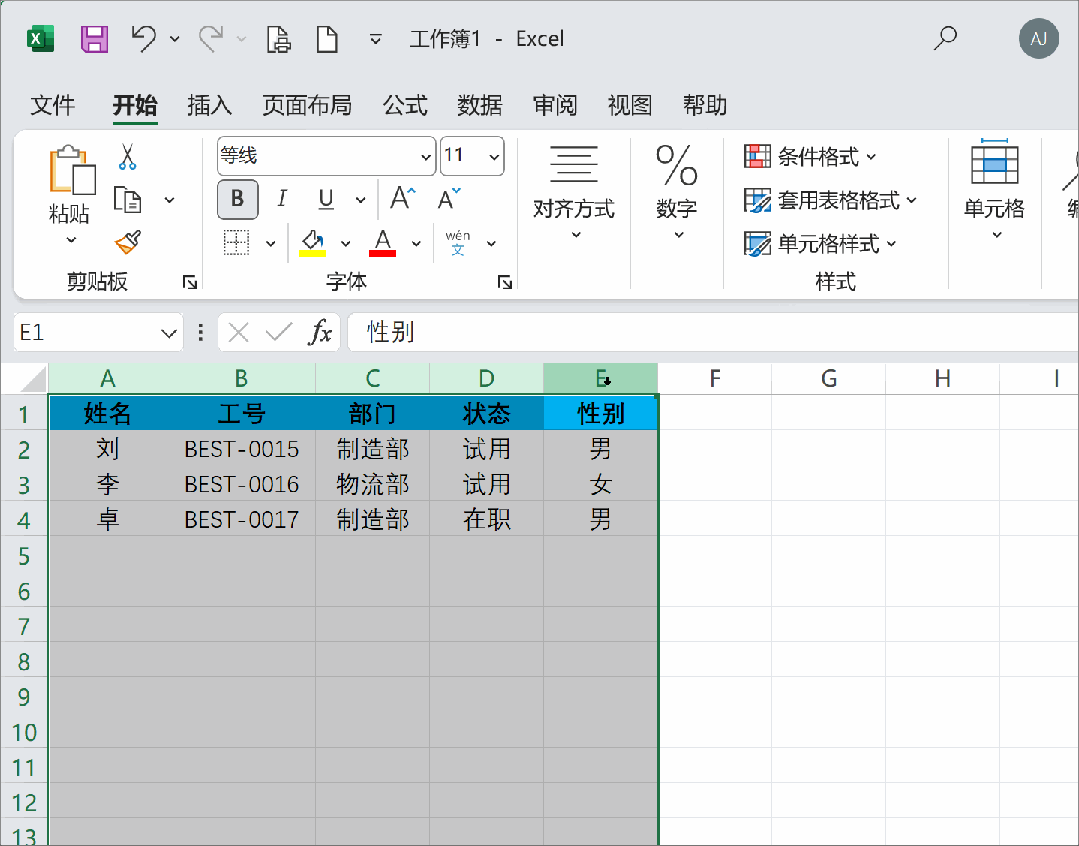This screenshot has height=846, width=1079.
Task: Click the 套用表格格式 button
Action: point(830,200)
